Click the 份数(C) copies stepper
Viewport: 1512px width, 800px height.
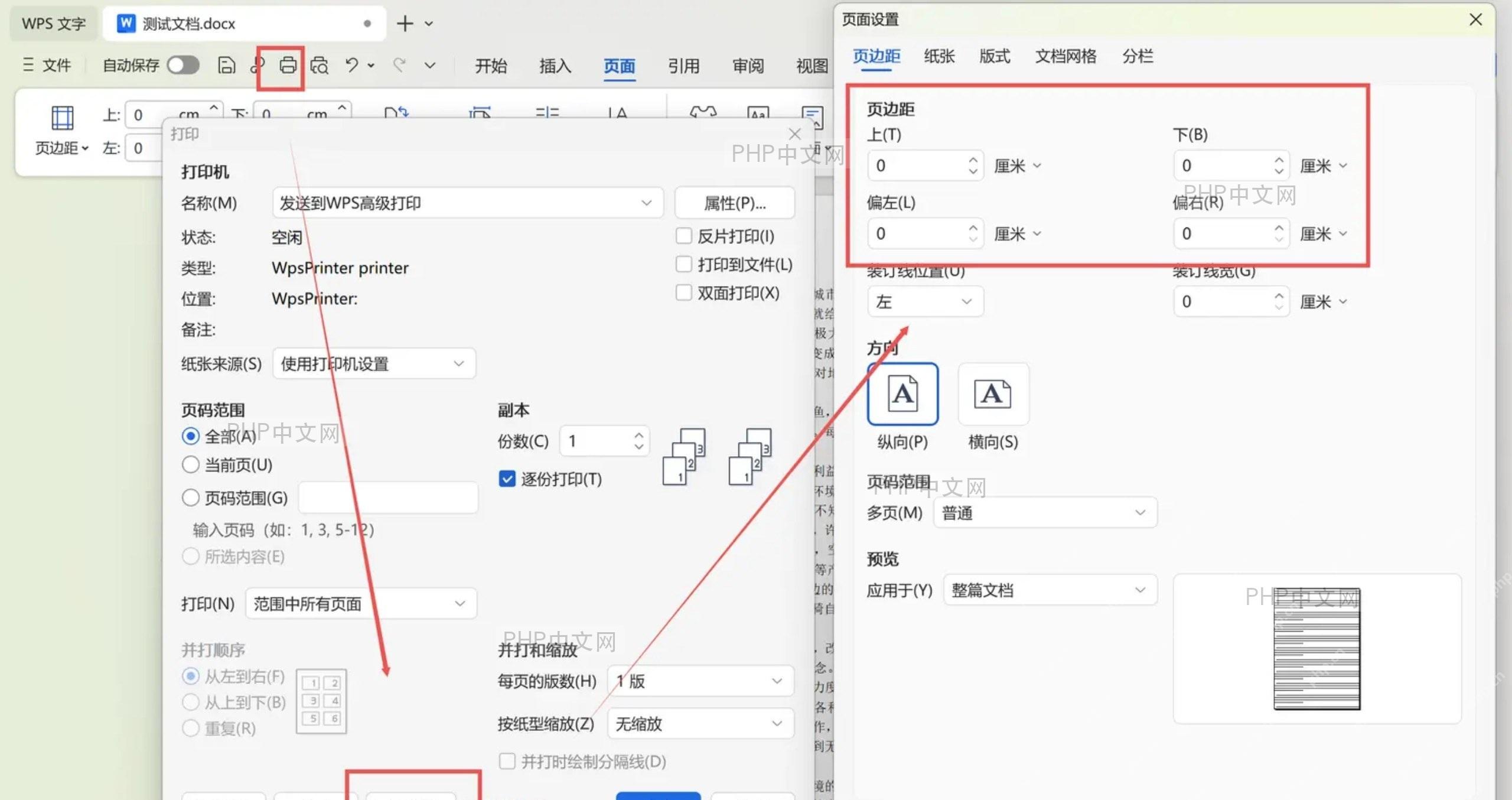pyautogui.click(x=638, y=441)
